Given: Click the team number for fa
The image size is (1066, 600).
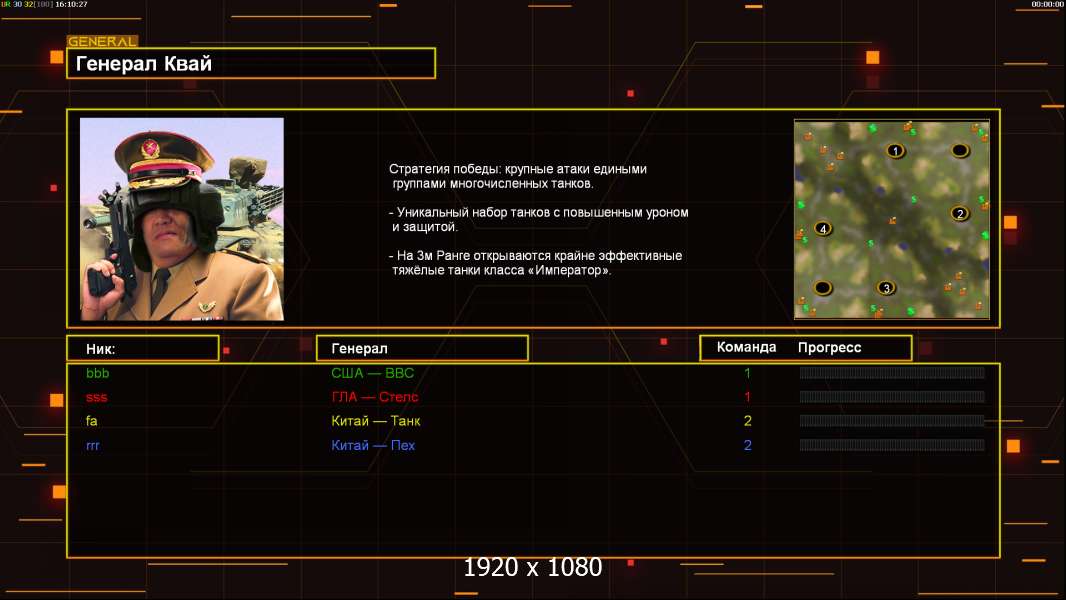Looking at the screenshot, I should (x=747, y=421).
